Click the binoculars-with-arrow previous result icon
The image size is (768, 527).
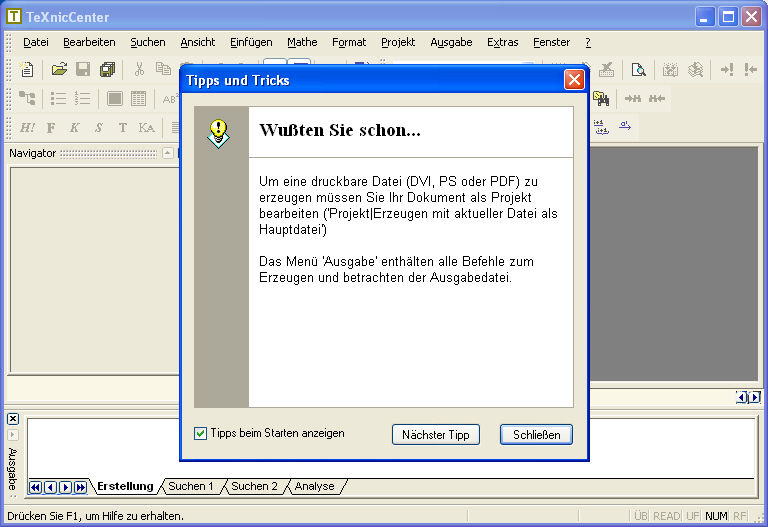[x=657, y=98]
